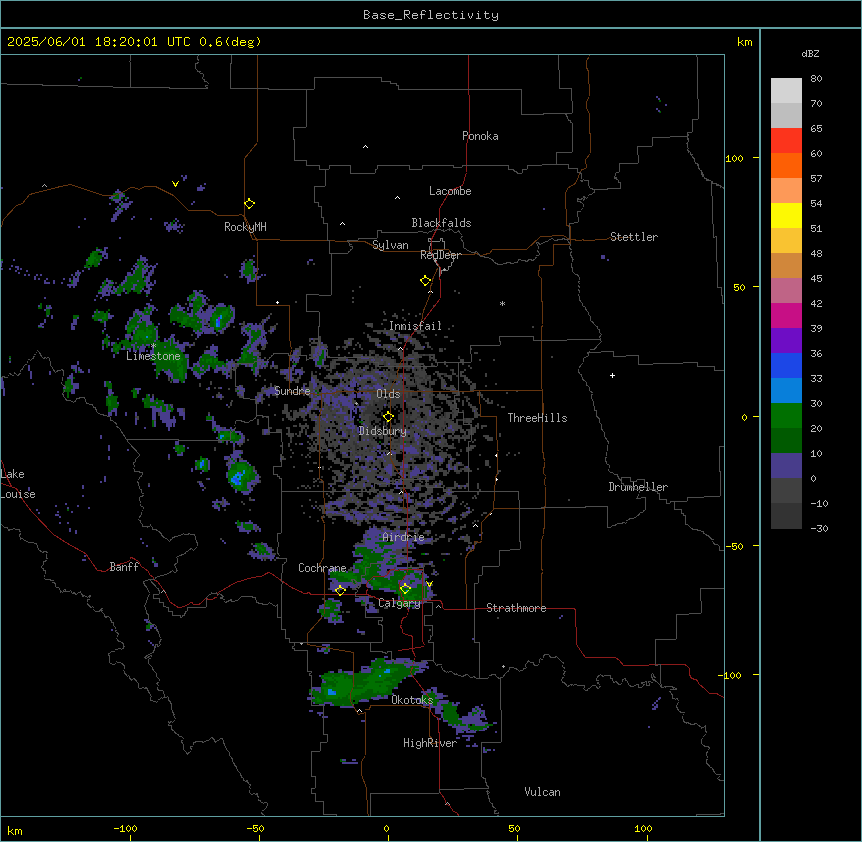Click the Drumheller label

point(638,487)
